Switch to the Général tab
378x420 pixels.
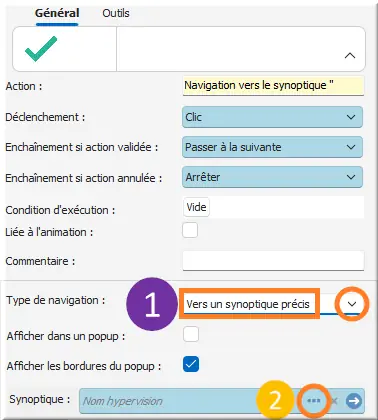57,13
